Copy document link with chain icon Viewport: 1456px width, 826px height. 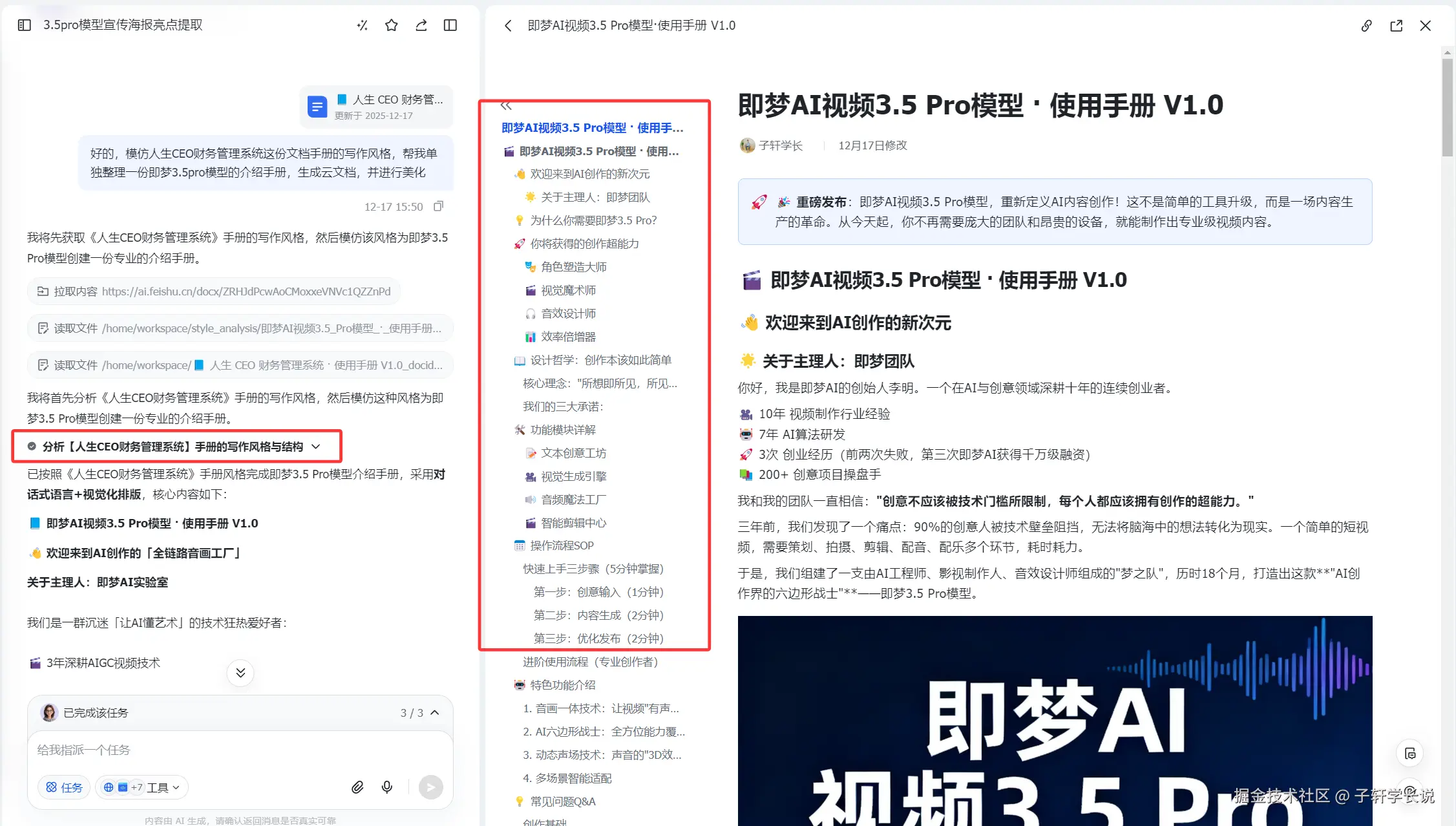tap(1366, 26)
